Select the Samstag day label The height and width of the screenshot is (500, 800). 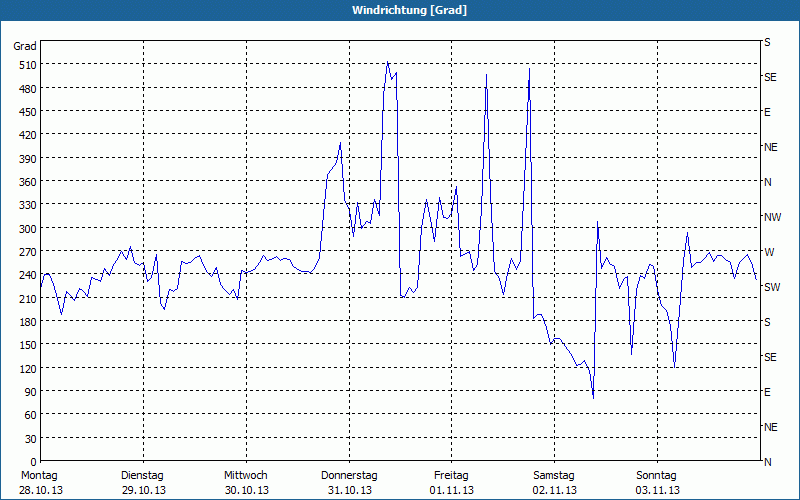(x=554, y=476)
